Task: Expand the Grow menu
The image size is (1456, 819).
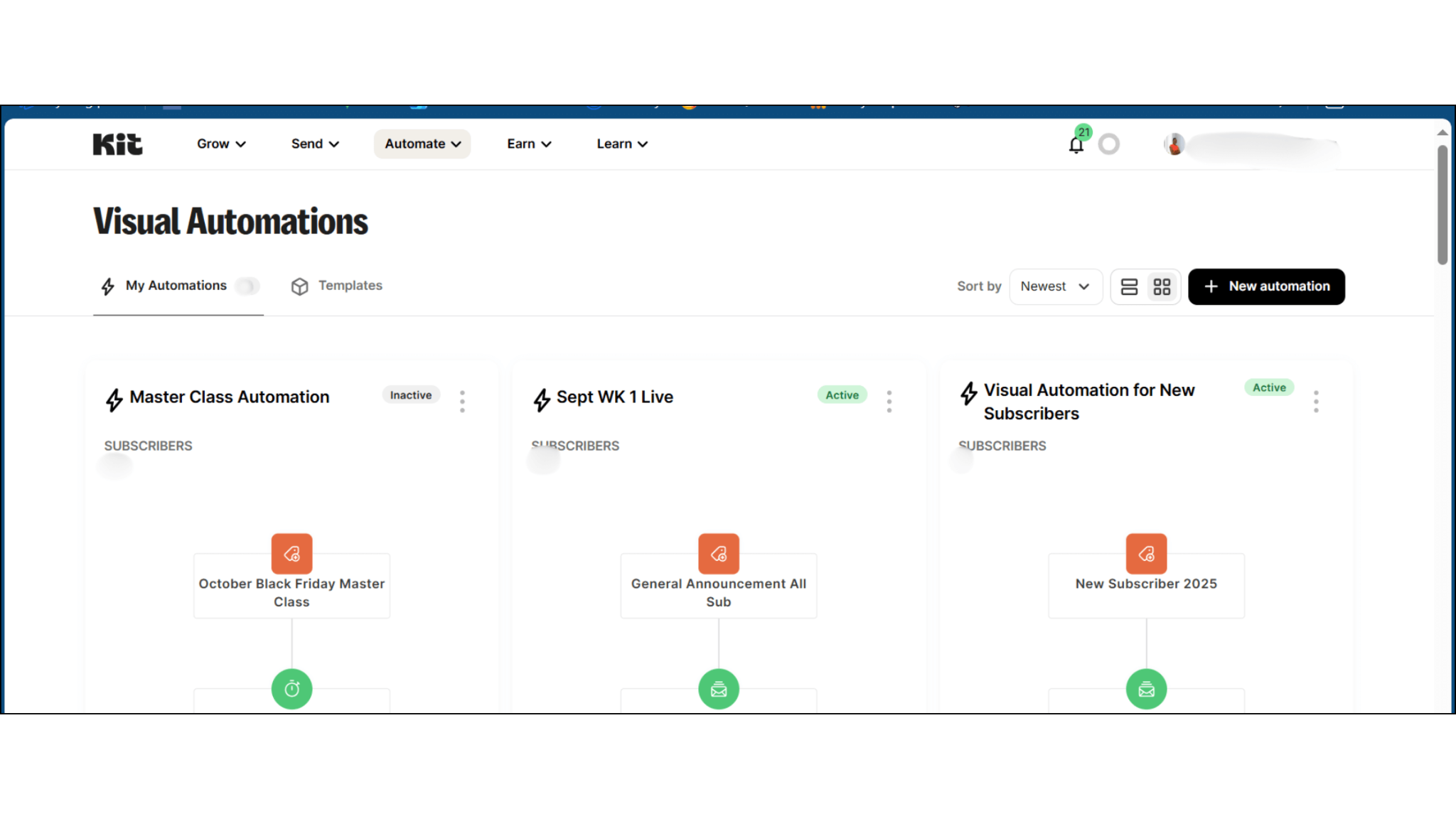Action: (221, 144)
